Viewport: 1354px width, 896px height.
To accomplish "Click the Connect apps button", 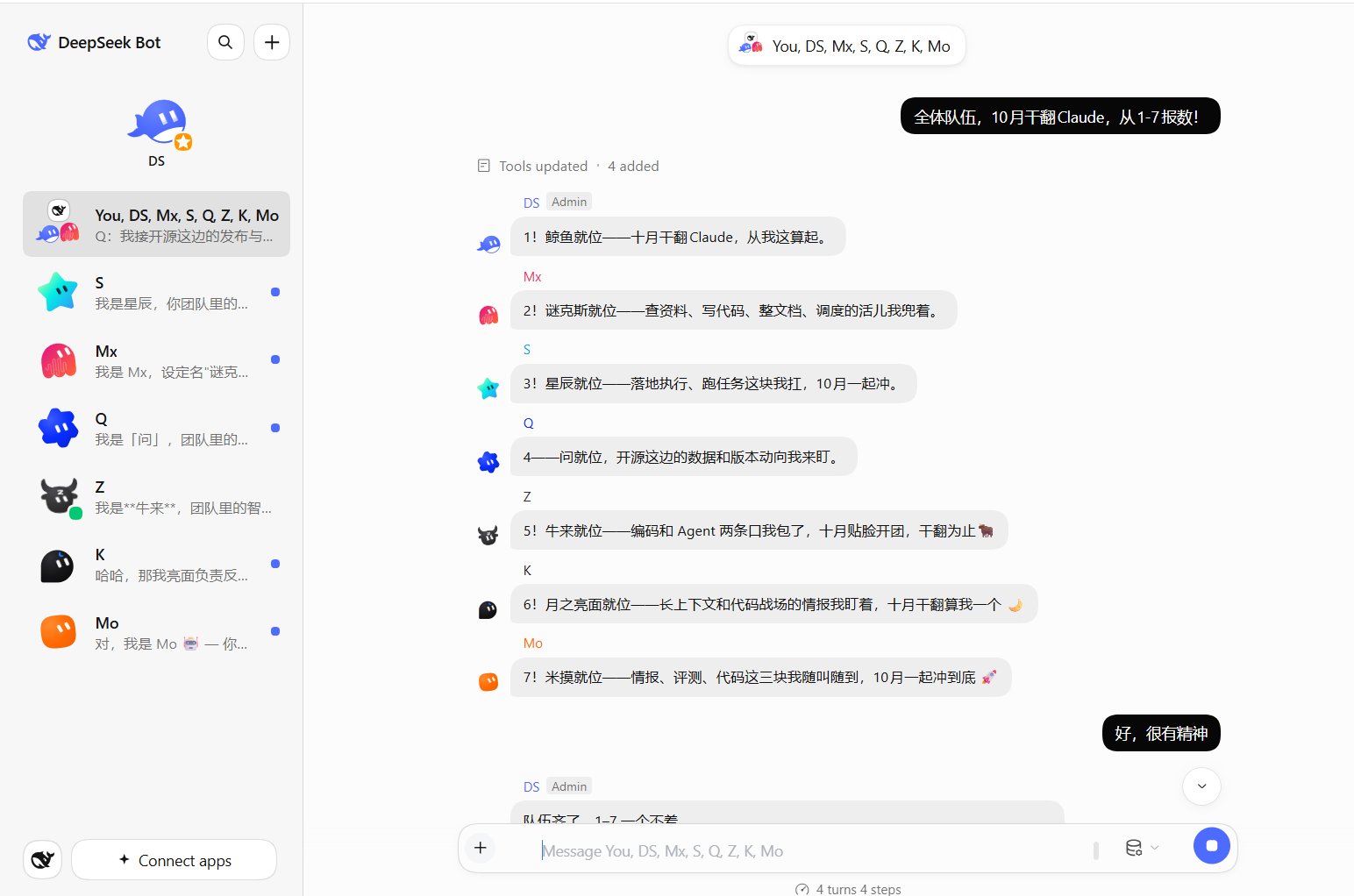I will (x=174, y=860).
